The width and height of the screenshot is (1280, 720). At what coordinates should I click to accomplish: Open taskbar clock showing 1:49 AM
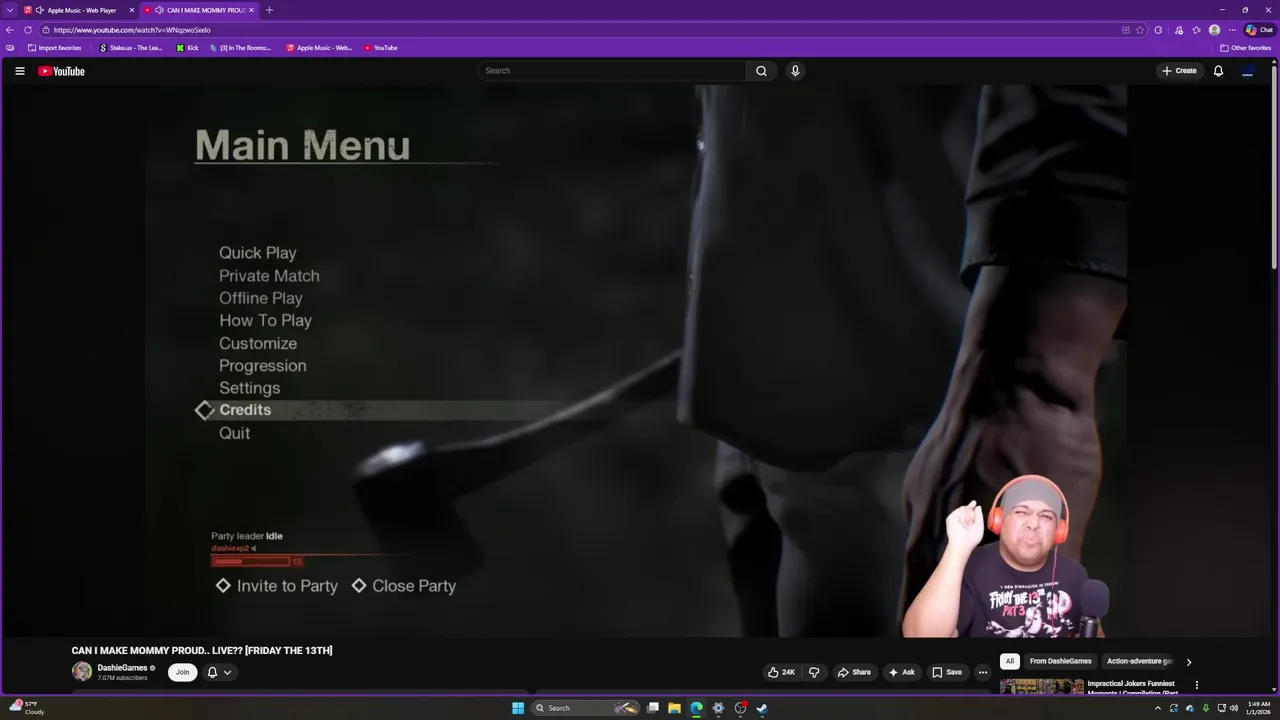click(x=1258, y=708)
